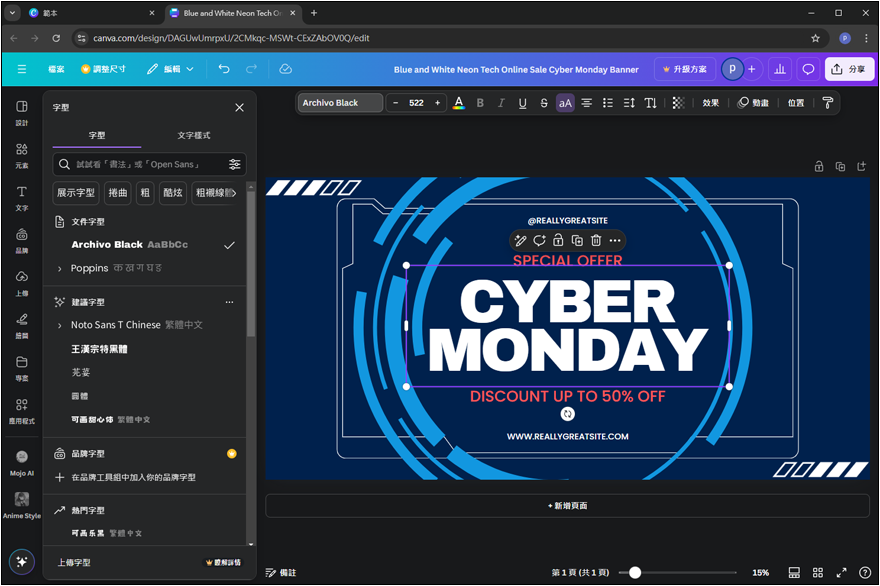Close the font panel
This screenshot has height=586, width=880.
pyautogui.click(x=239, y=107)
